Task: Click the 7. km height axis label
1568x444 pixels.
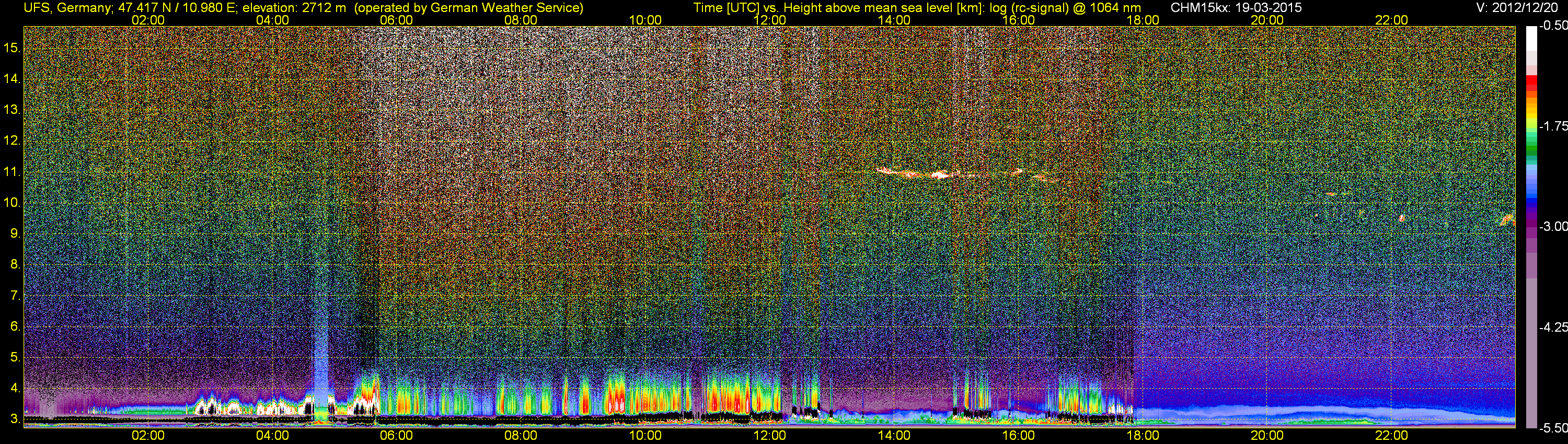Action: (15, 296)
